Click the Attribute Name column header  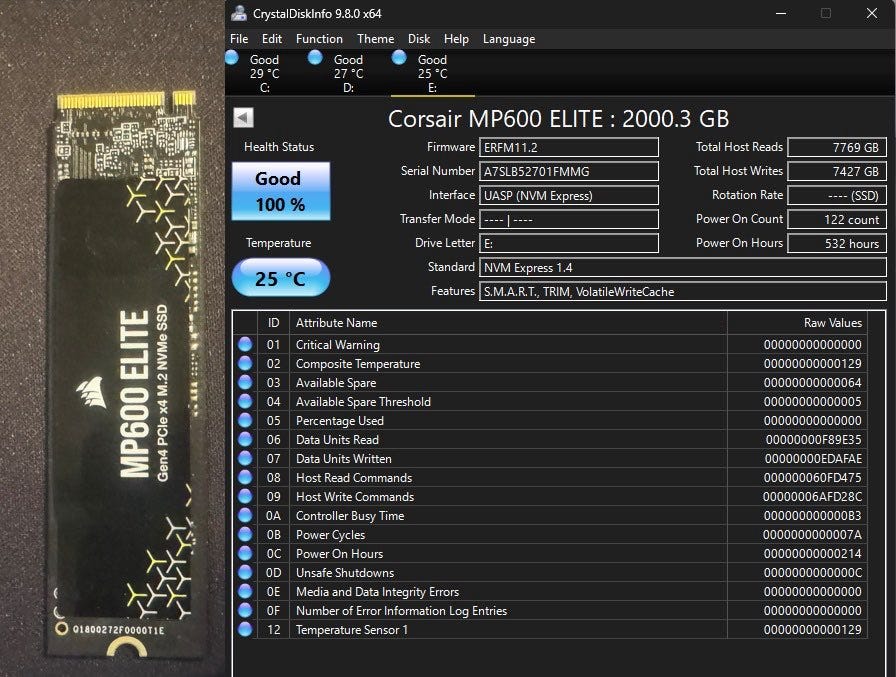pyautogui.click(x=508, y=322)
